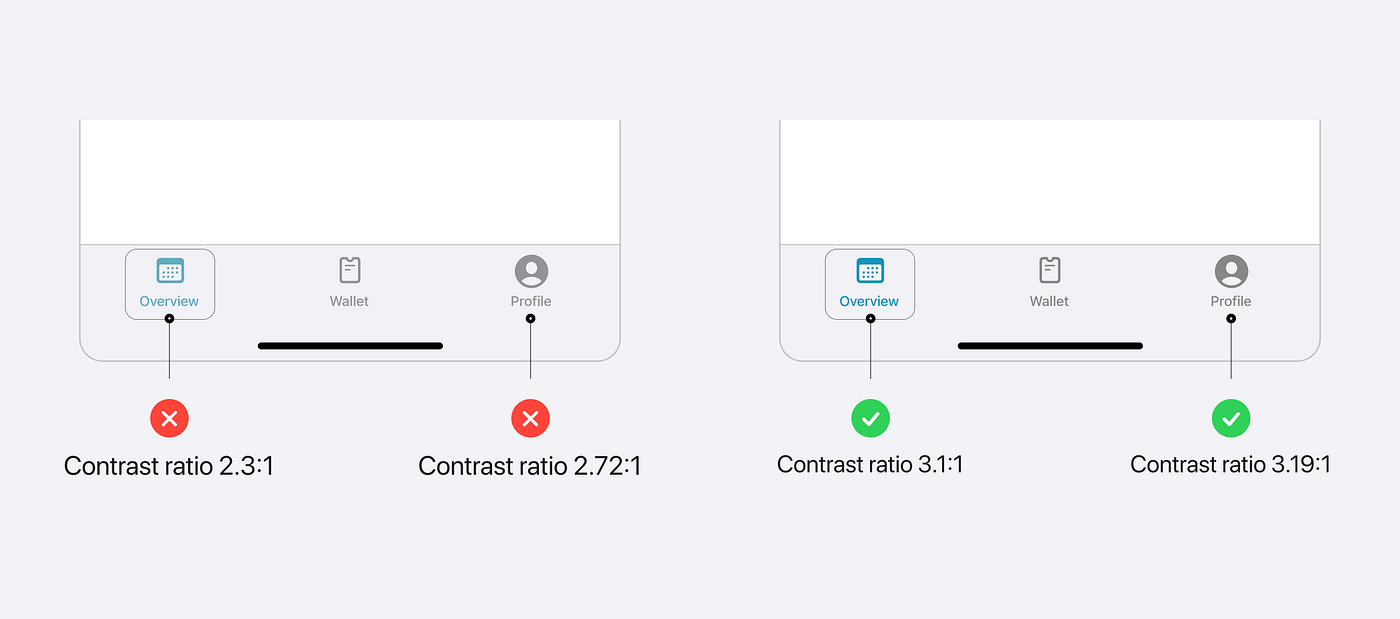Tap the Wallet icon in failing-contrast mockup
Image resolution: width=1400 pixels, height=619 pixels.
pos(350,270)
